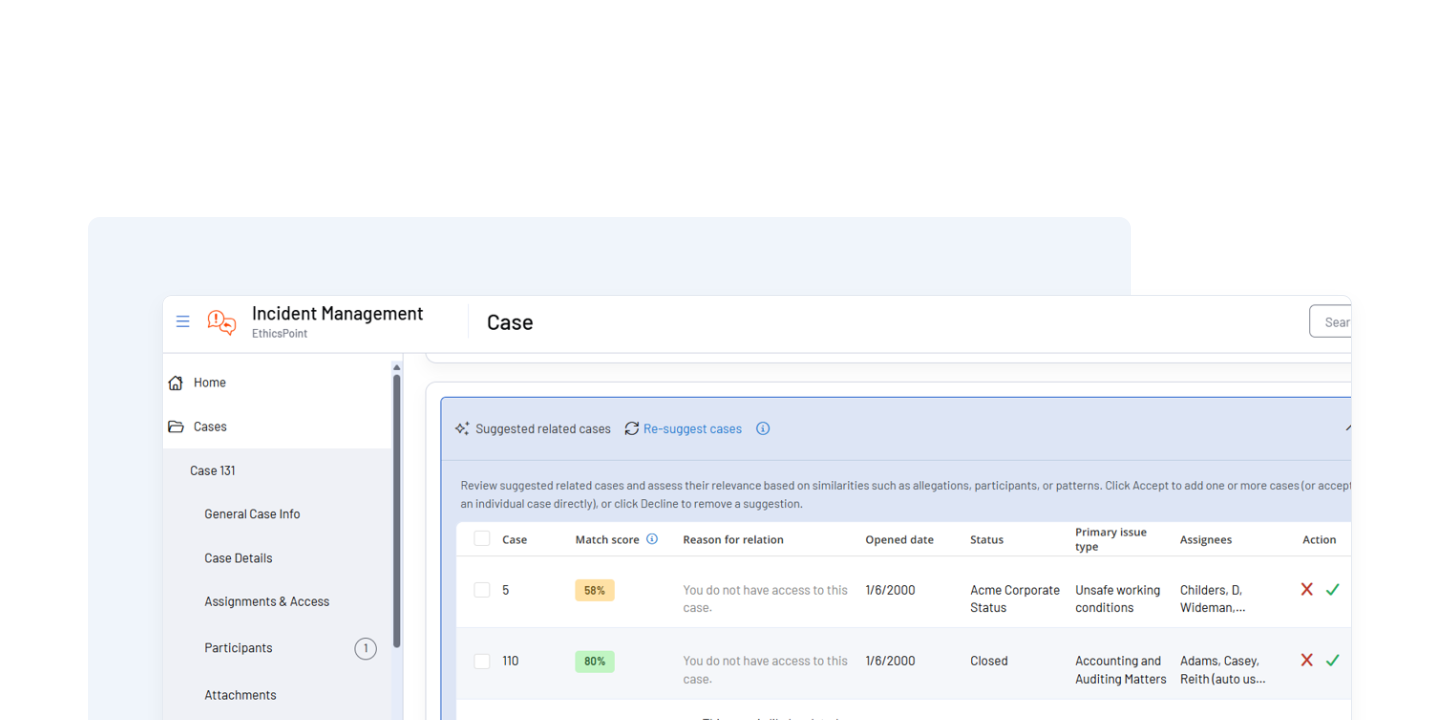Screen dimensions: 1440x720
Task: Click the Match score info icon
Action: point(652,539)
